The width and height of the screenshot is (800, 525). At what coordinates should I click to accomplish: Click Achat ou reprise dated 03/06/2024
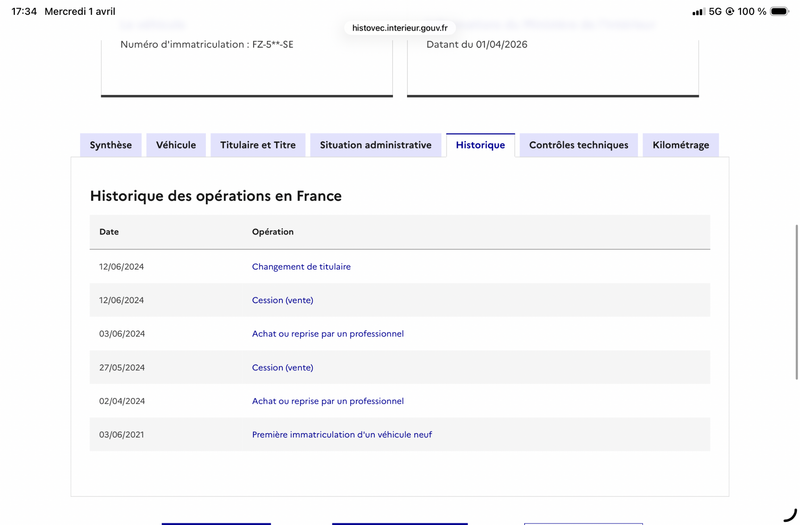coord(328,334)
